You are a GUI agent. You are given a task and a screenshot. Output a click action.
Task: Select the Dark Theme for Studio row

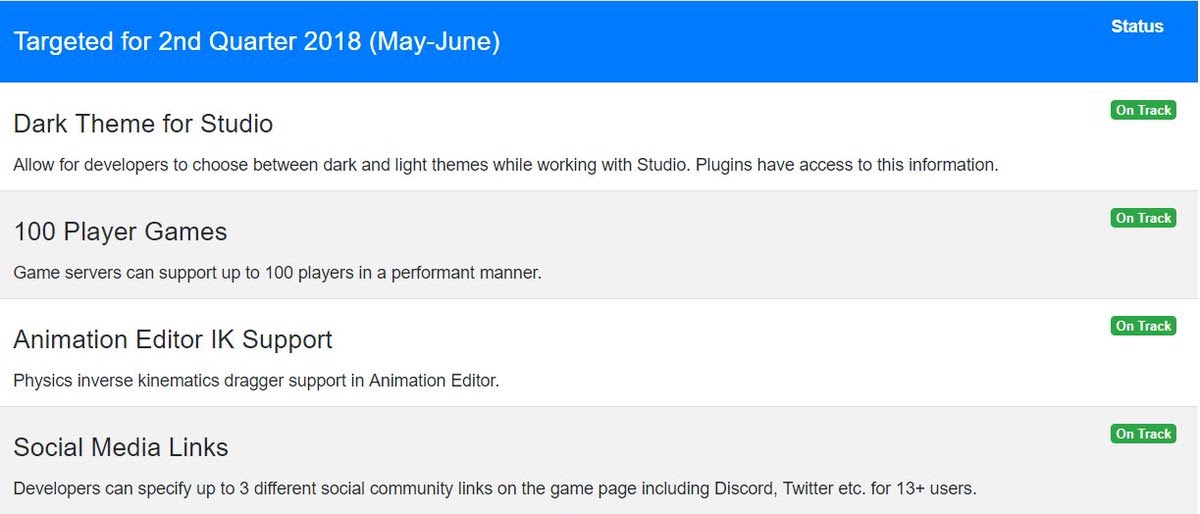pos(599,136)
